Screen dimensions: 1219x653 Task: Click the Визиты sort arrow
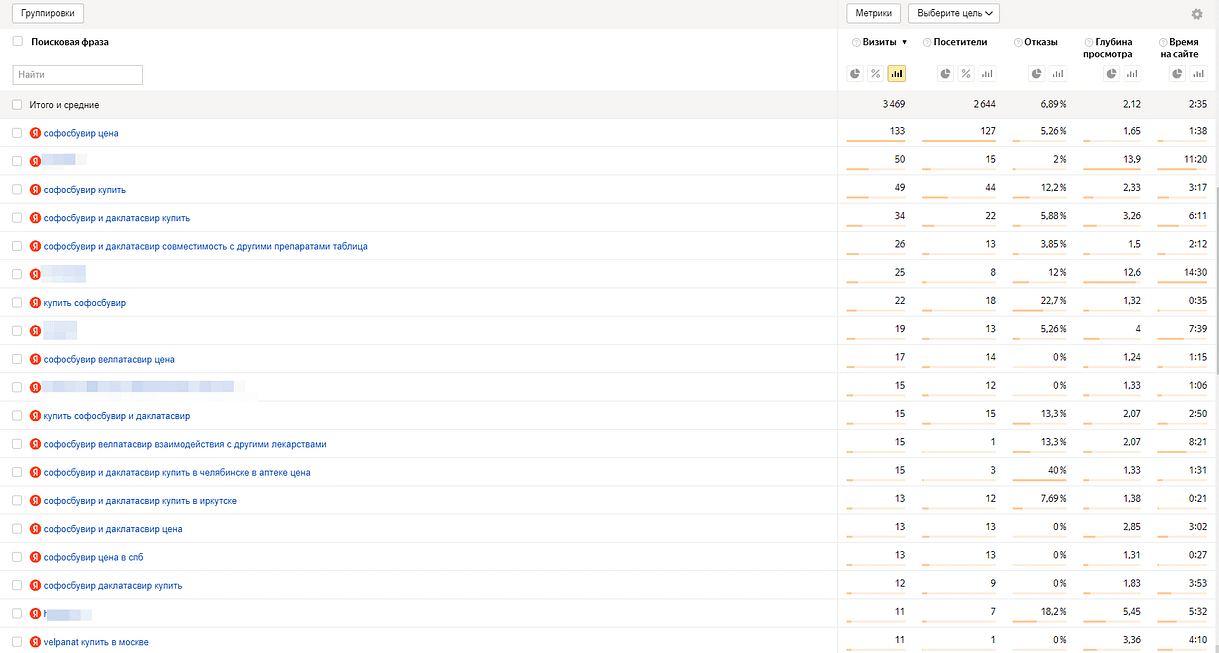[x=905, y=42]
